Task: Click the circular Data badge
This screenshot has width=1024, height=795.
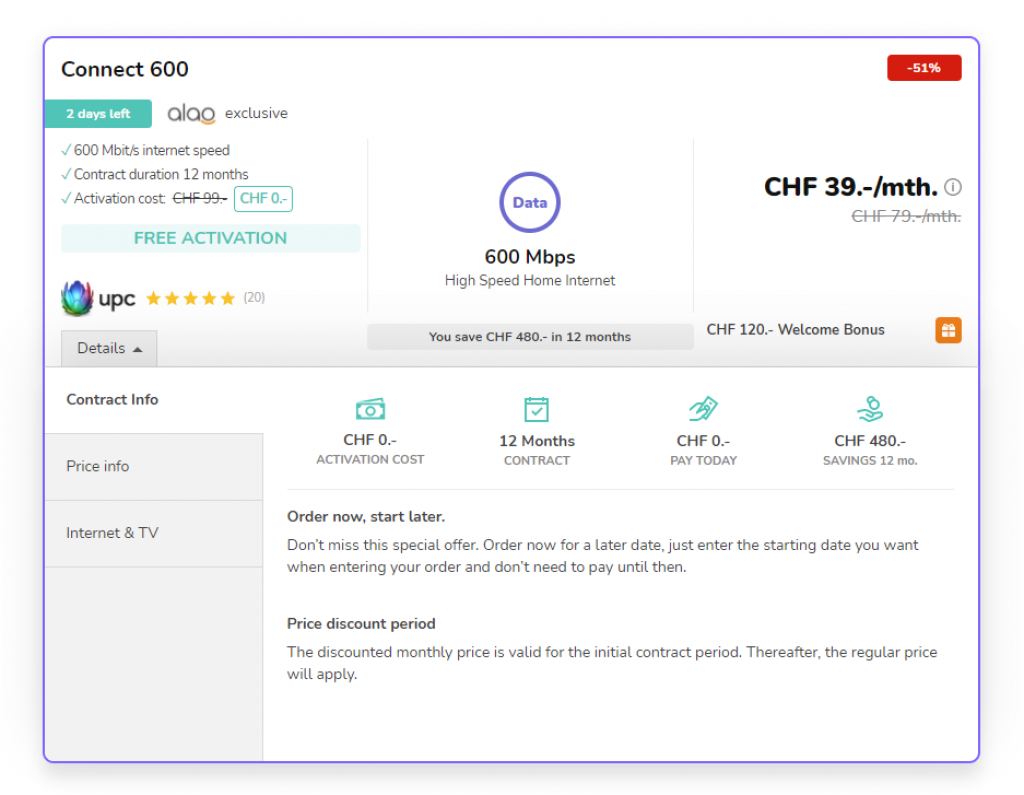Action: (529, 202)
